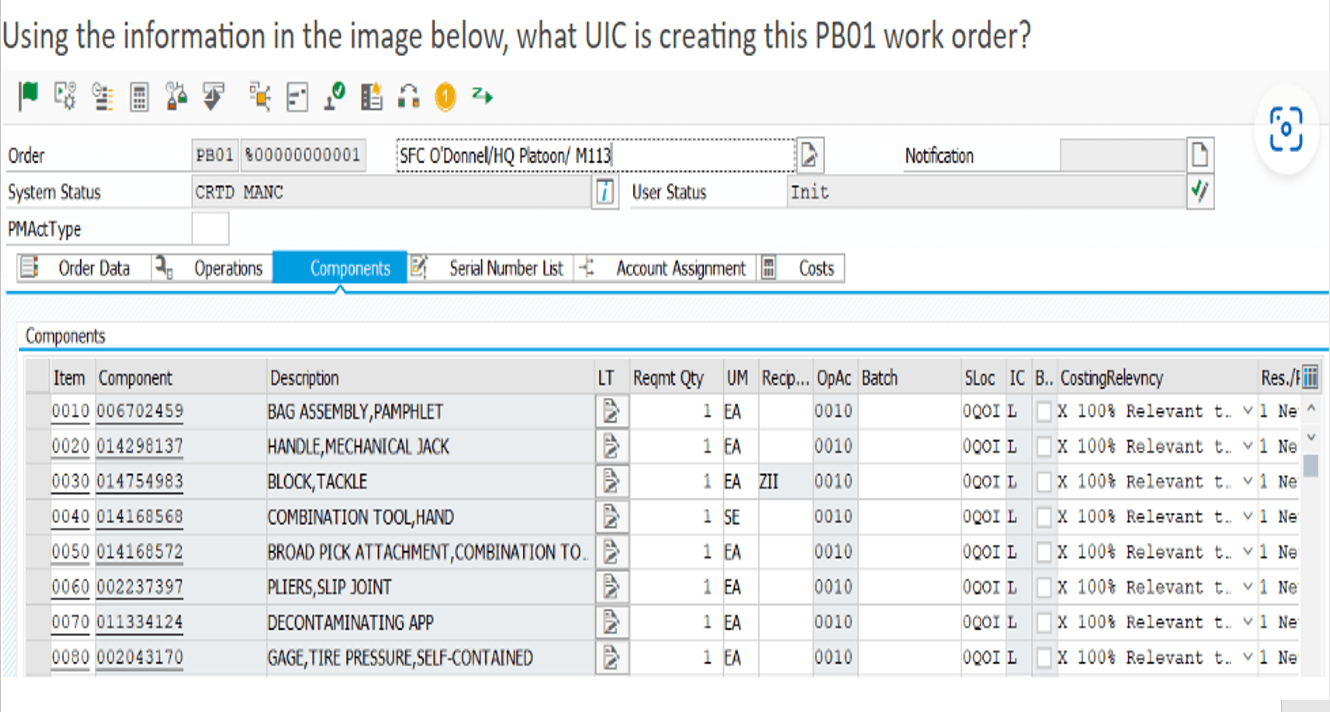Open component link 014298137
Image resolution: width=1330 pixels, height=712 pixels.
pos(140,446)
